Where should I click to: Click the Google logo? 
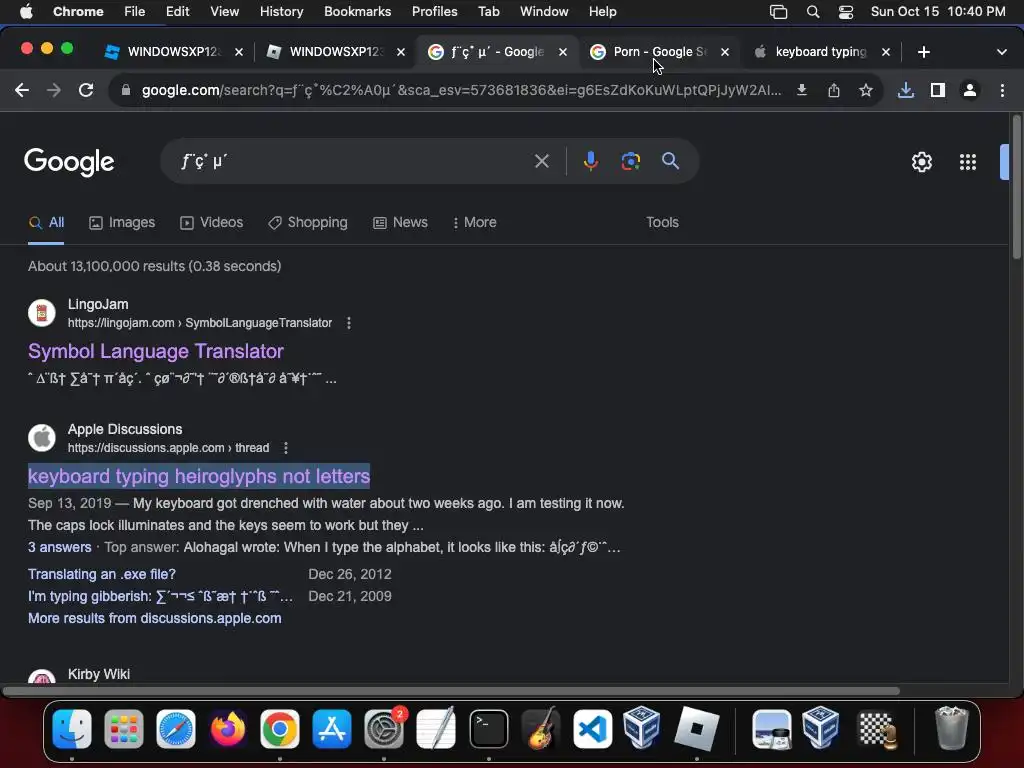69,162
